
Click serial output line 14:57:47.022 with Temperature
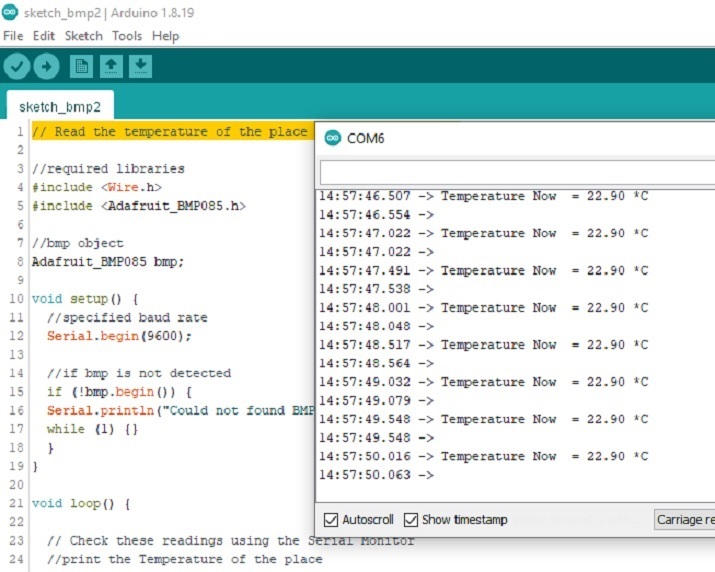coord(483,233)
